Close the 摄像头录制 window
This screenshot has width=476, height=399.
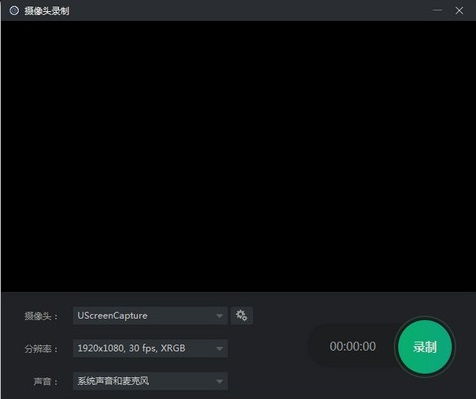pos(459,11)
